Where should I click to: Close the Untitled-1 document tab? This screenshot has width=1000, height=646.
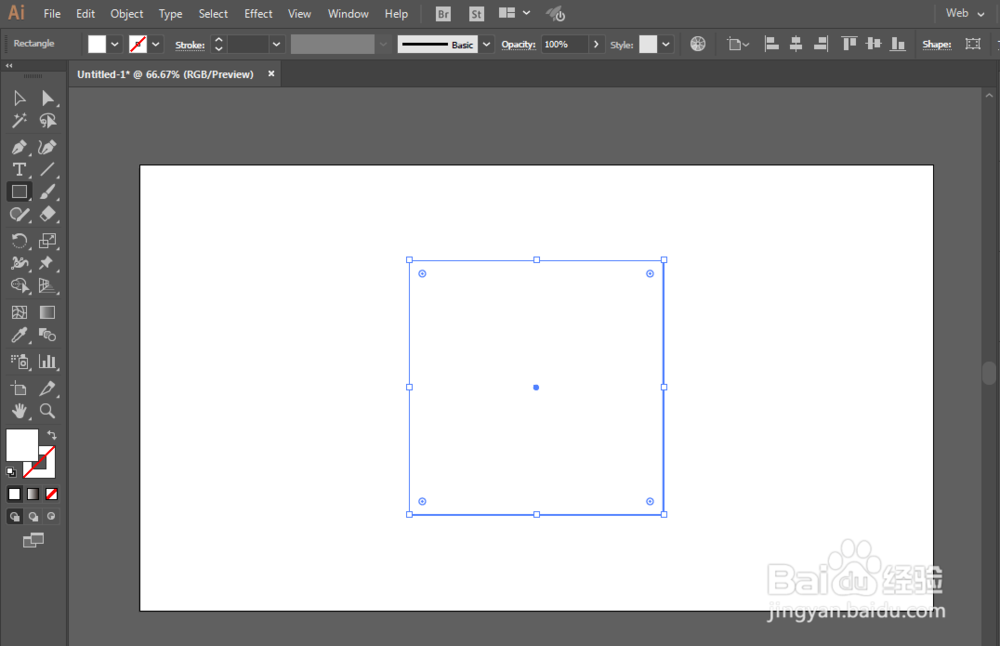point(271,74)
